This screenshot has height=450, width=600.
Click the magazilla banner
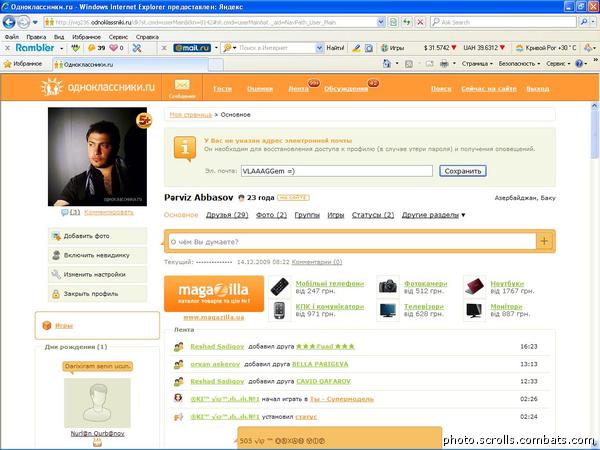click(214, 293)
